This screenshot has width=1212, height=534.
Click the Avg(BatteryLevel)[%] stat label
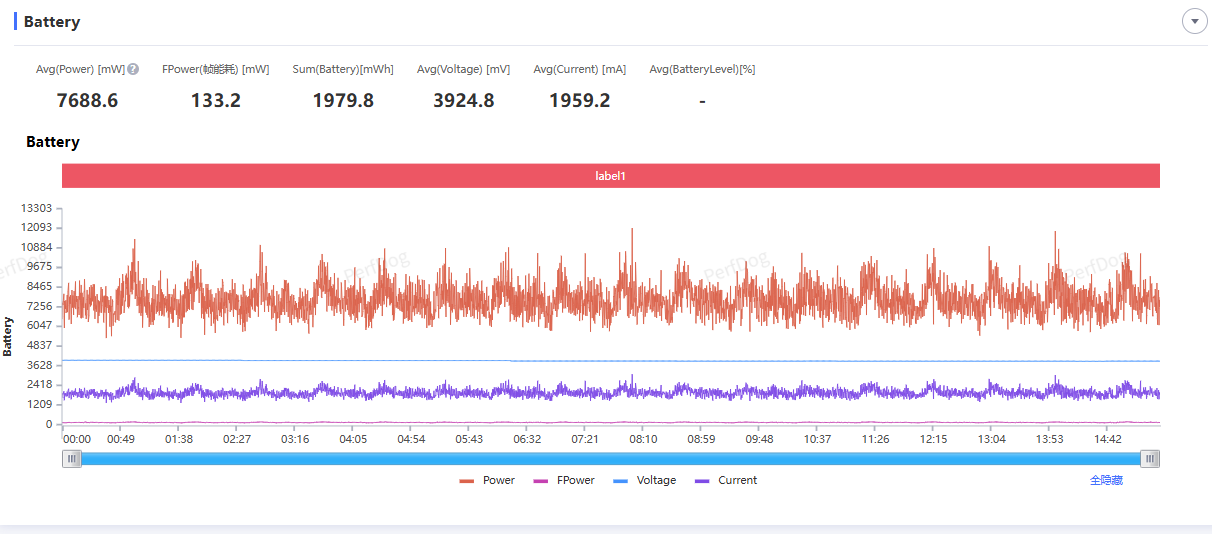[x=702, y=70]
